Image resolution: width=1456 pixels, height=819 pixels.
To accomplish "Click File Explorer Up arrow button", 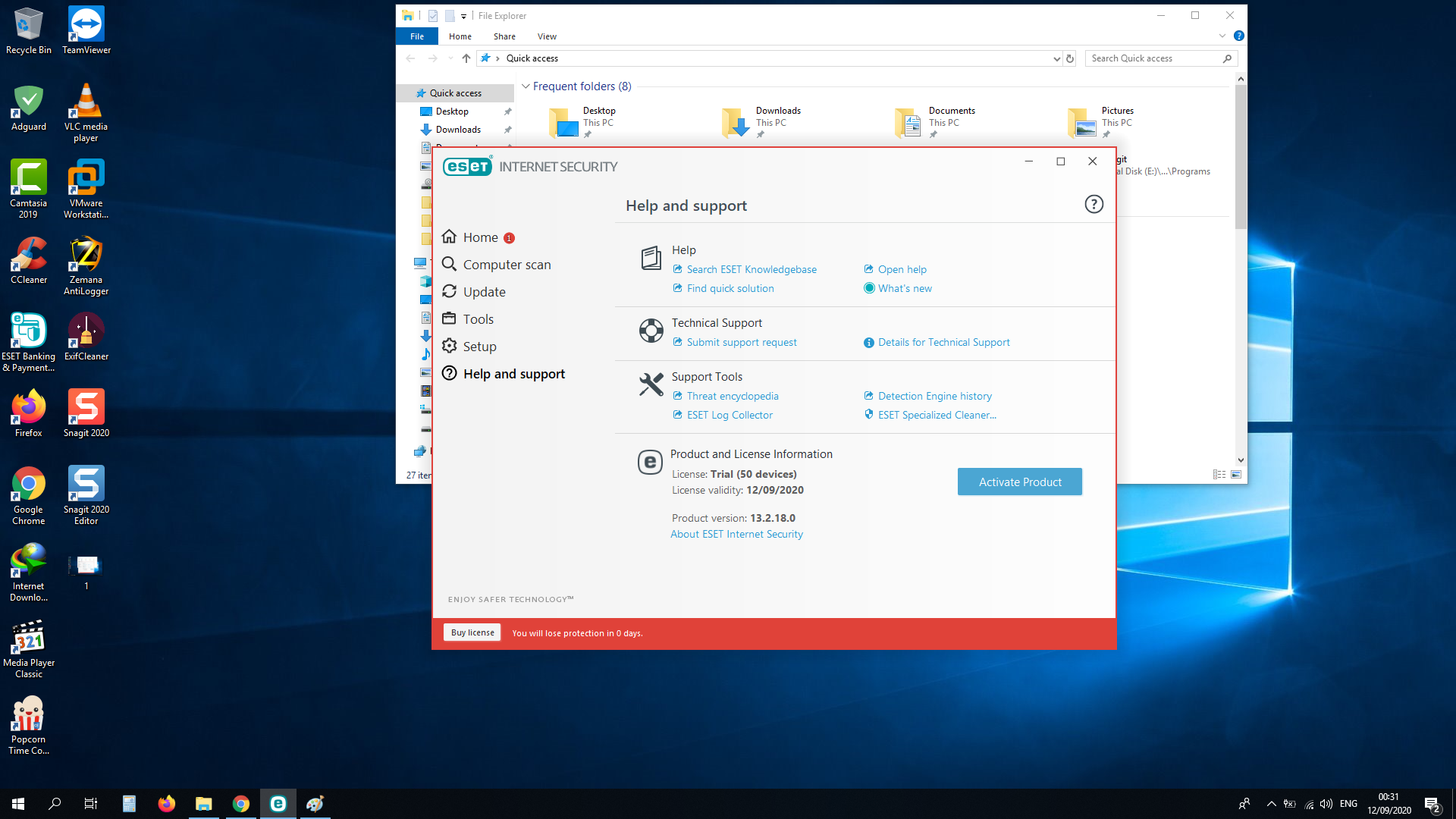I will click(466, 58).
